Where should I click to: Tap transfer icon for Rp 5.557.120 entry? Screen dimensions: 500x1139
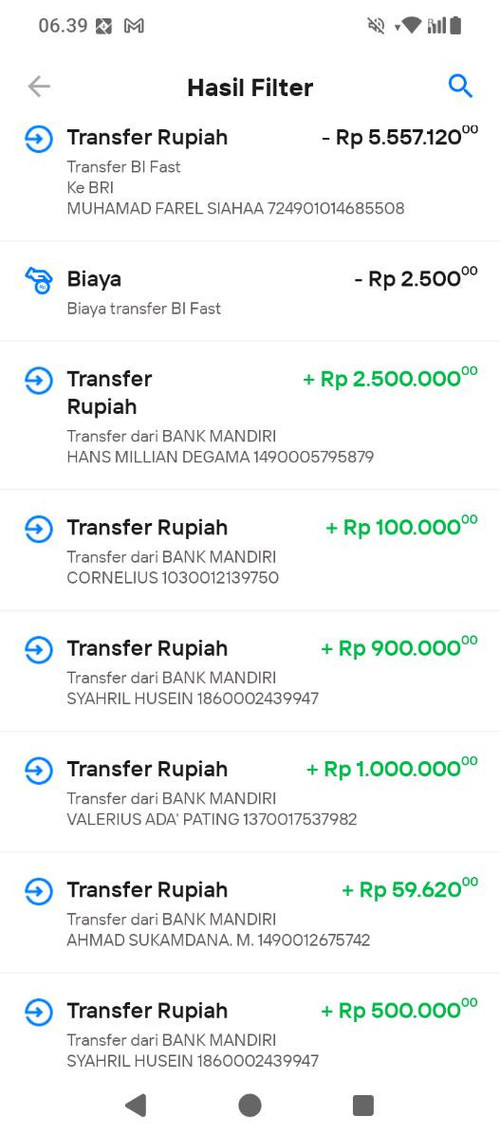[39, 138]
